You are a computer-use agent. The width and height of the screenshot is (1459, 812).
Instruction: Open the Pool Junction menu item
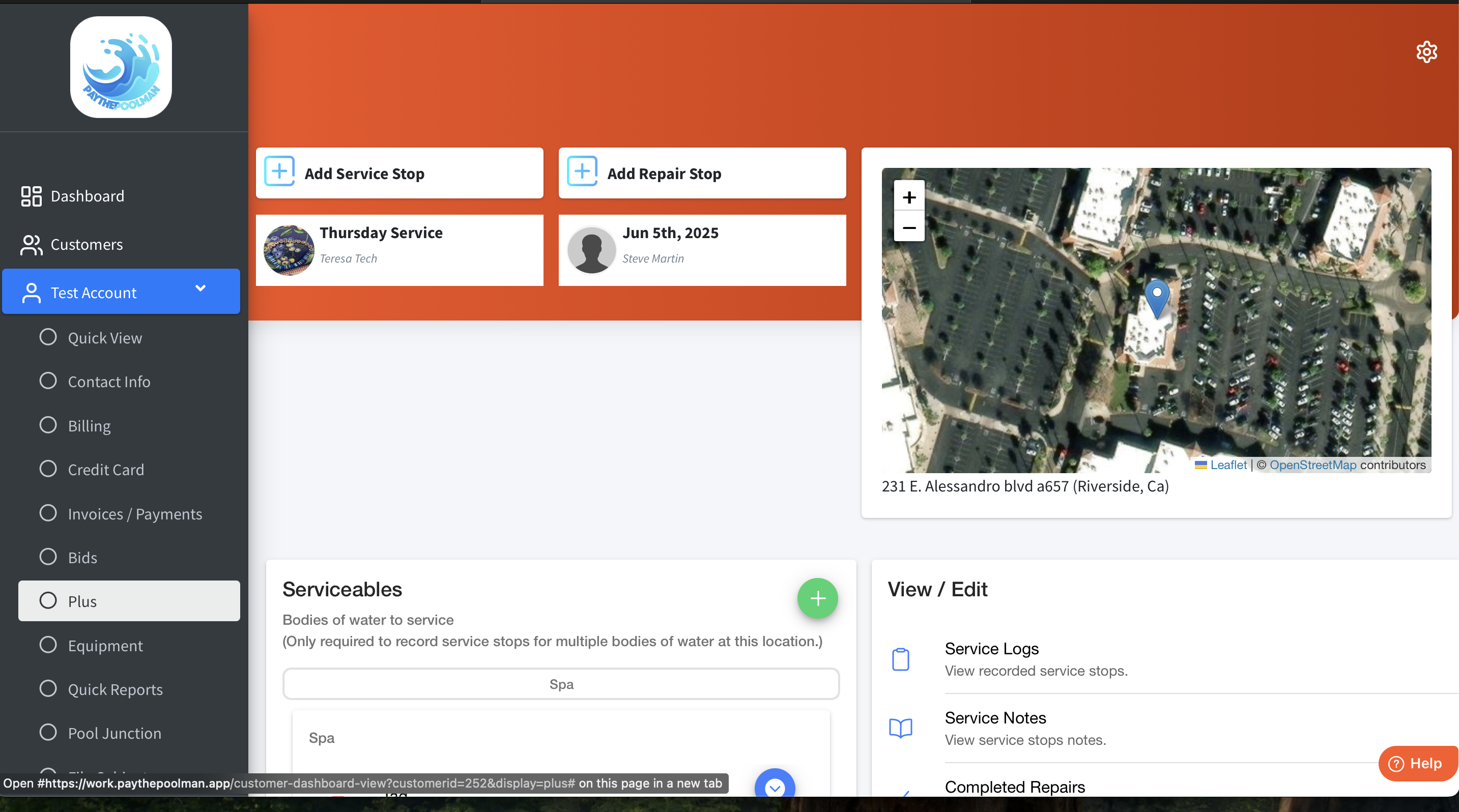coord(129,733)
